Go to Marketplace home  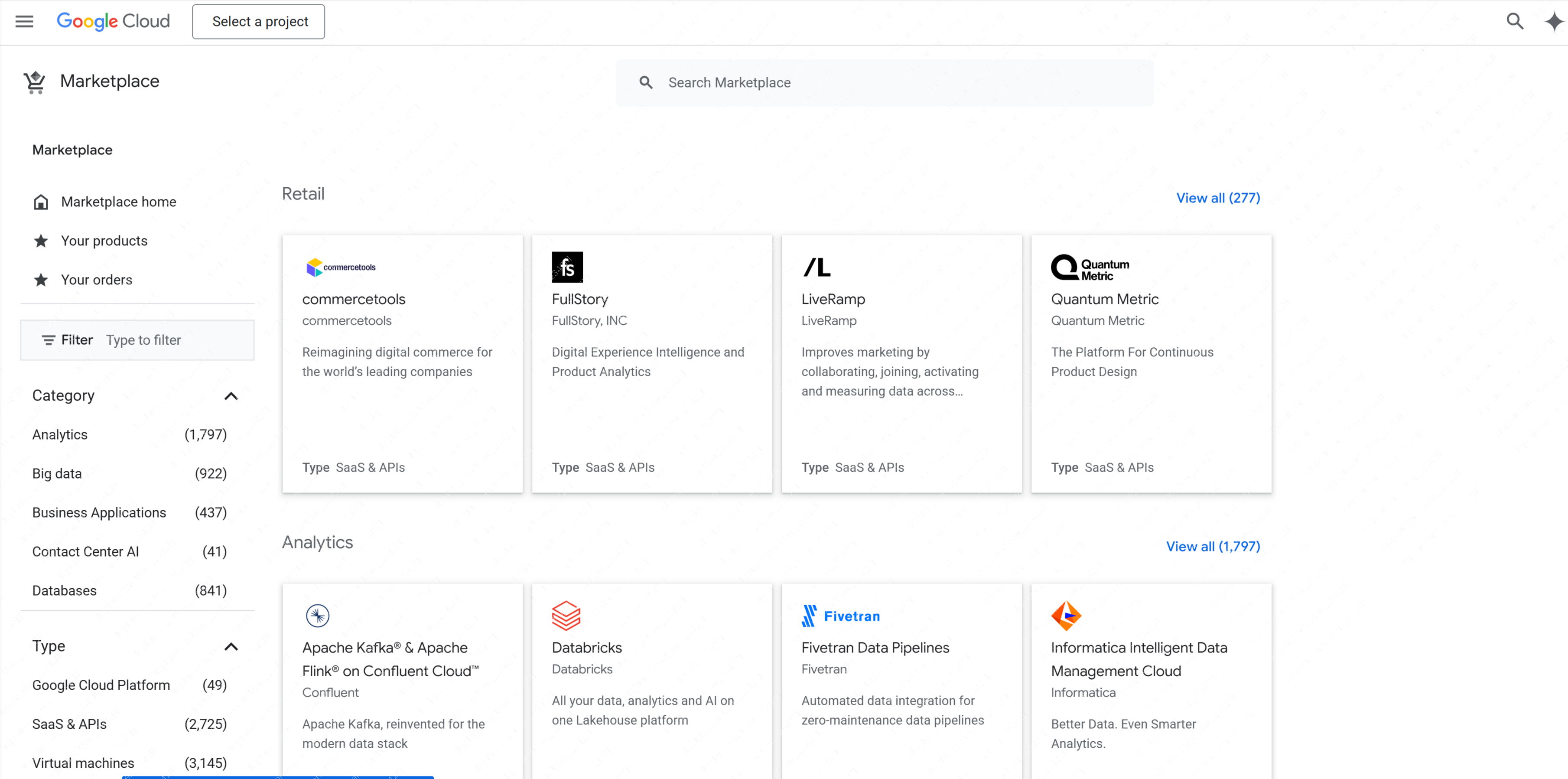[x=119, y=202]
